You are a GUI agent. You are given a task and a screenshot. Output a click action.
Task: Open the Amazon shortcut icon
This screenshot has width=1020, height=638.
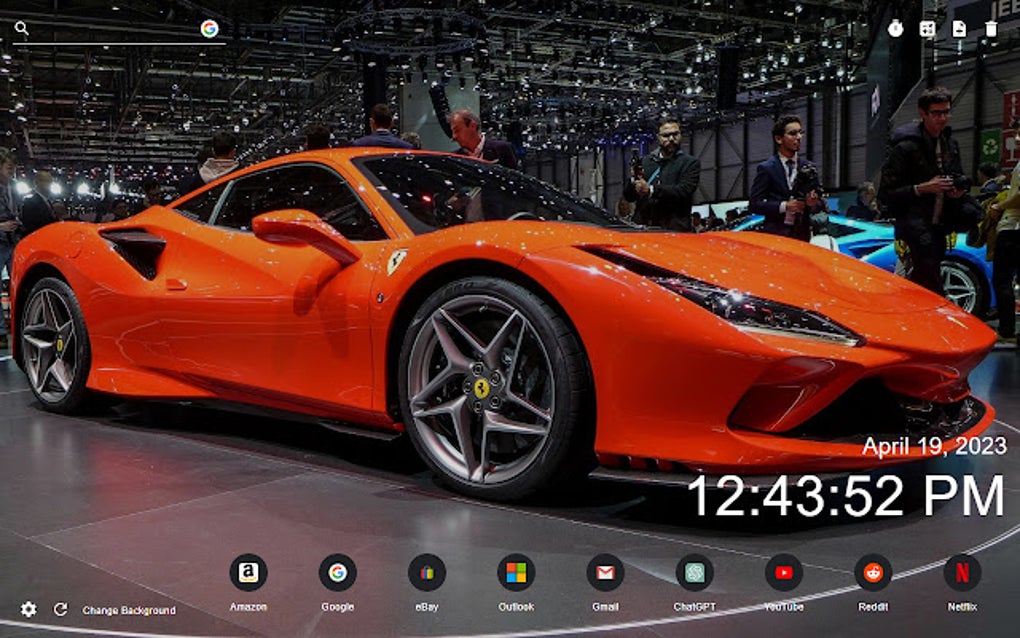click(x=247, y=574)
